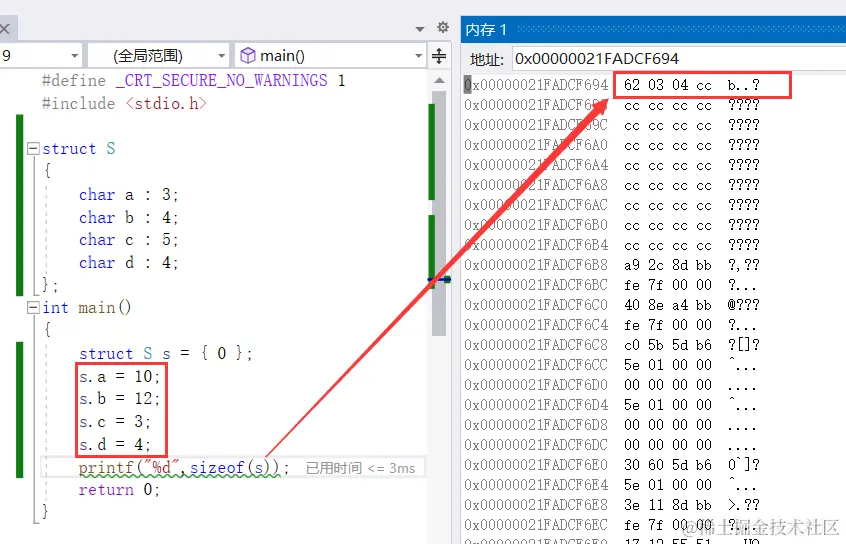Viewport: 846px width, 544px height.
Task: Click bytes 30 60 5d b6
Action: [667, 465]
